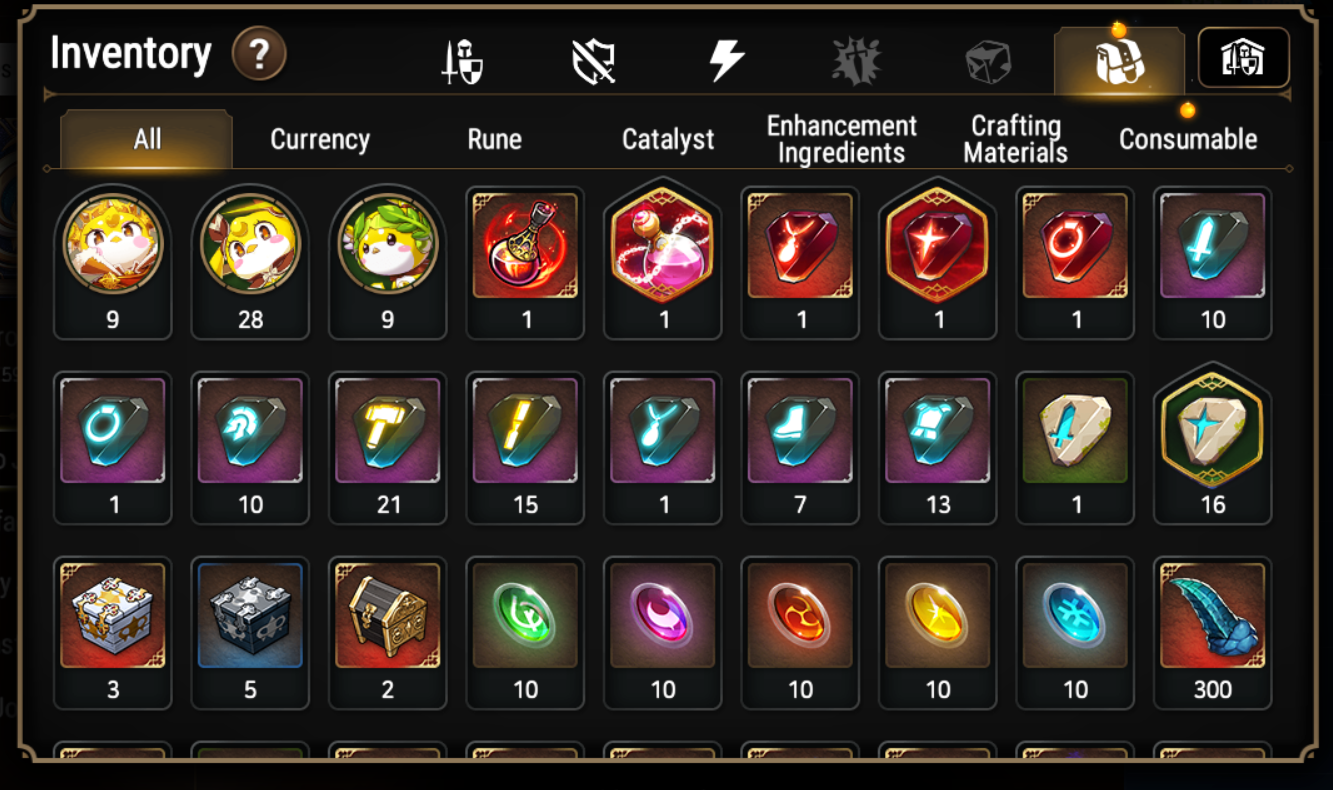Screen dimensions: 1333x790
Task: Open the Enhancement Ingredients tab
Action: [841, 140]
